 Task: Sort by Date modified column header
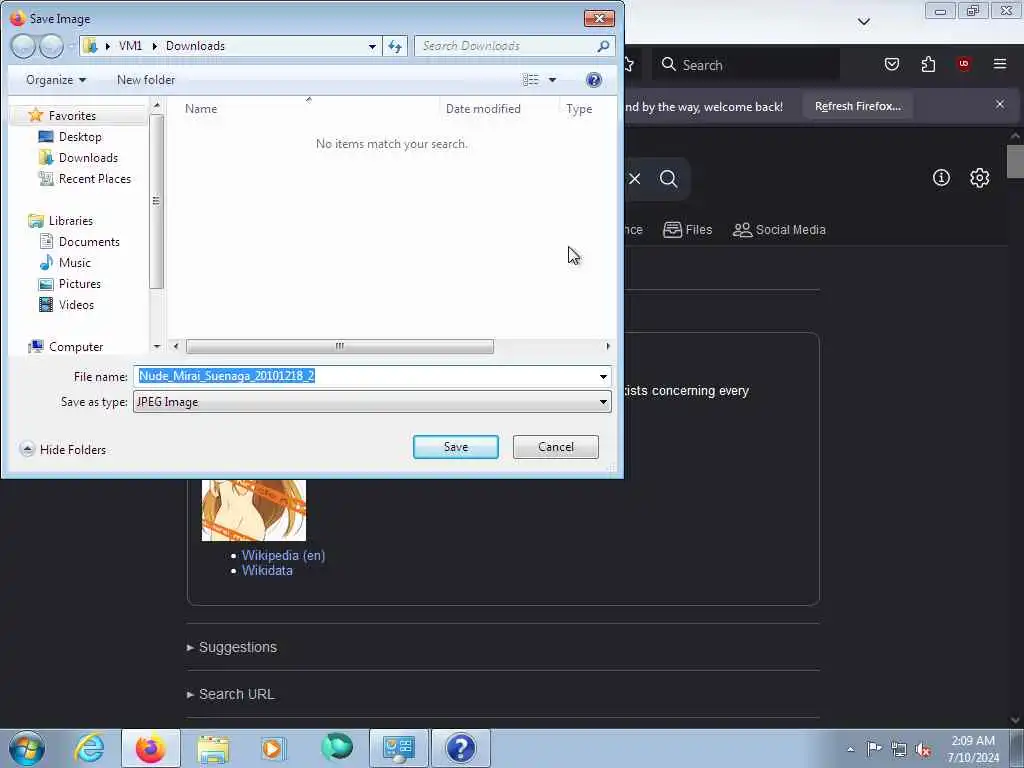click(483, 108)
